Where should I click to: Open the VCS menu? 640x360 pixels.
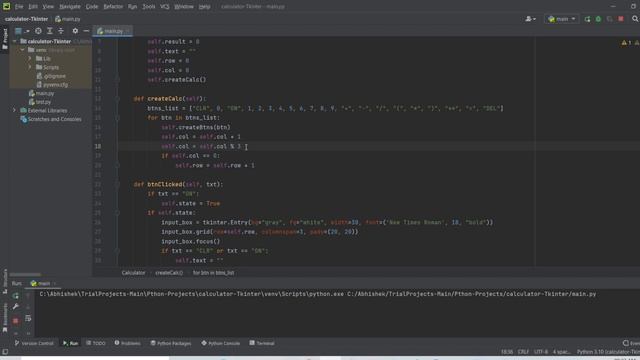[164, 7]
